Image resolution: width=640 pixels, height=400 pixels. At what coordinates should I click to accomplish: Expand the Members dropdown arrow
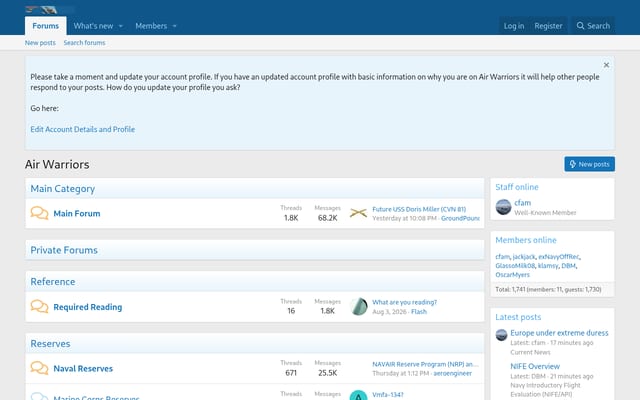[x=175, y=26]
